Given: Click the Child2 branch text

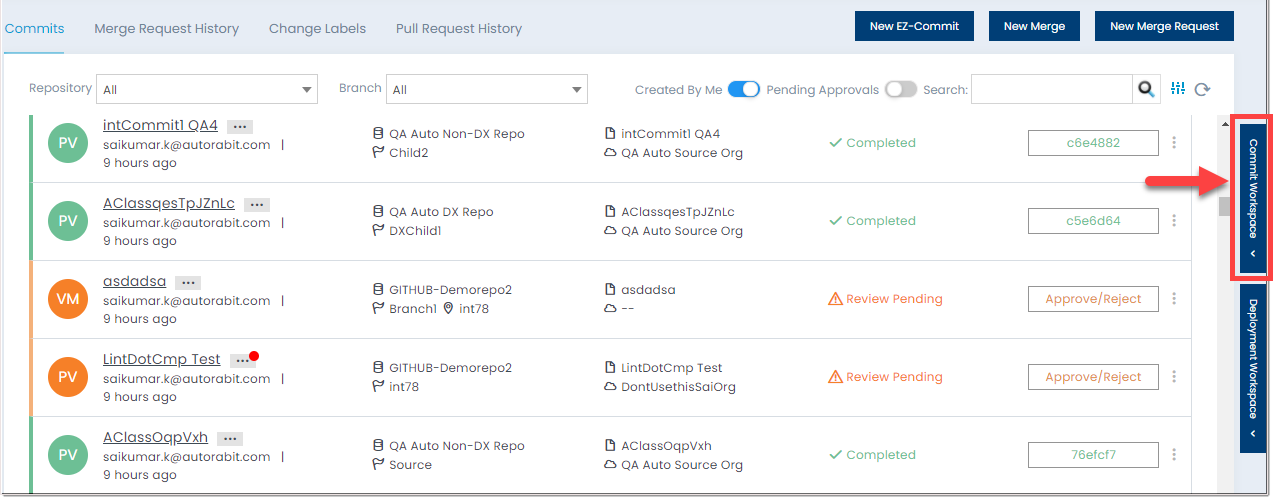Looking at the screenshot, I should click(409, 153).
